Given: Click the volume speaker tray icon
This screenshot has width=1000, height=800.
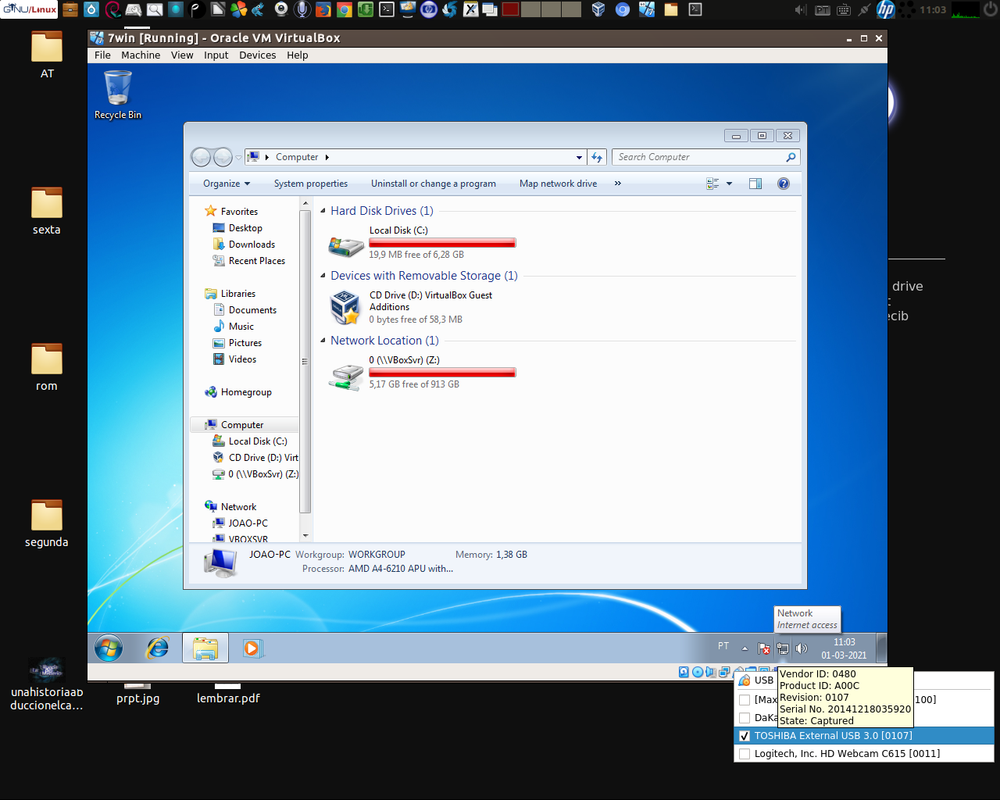Looking at the screenshot, I should coord(802,649).
